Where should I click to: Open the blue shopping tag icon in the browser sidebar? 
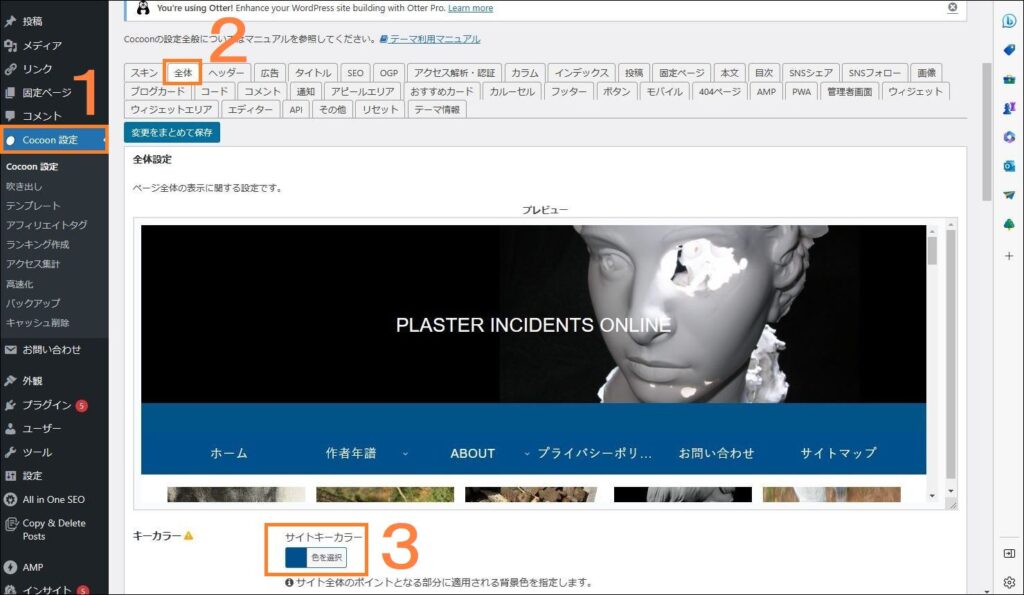[x=1009, y=50]
